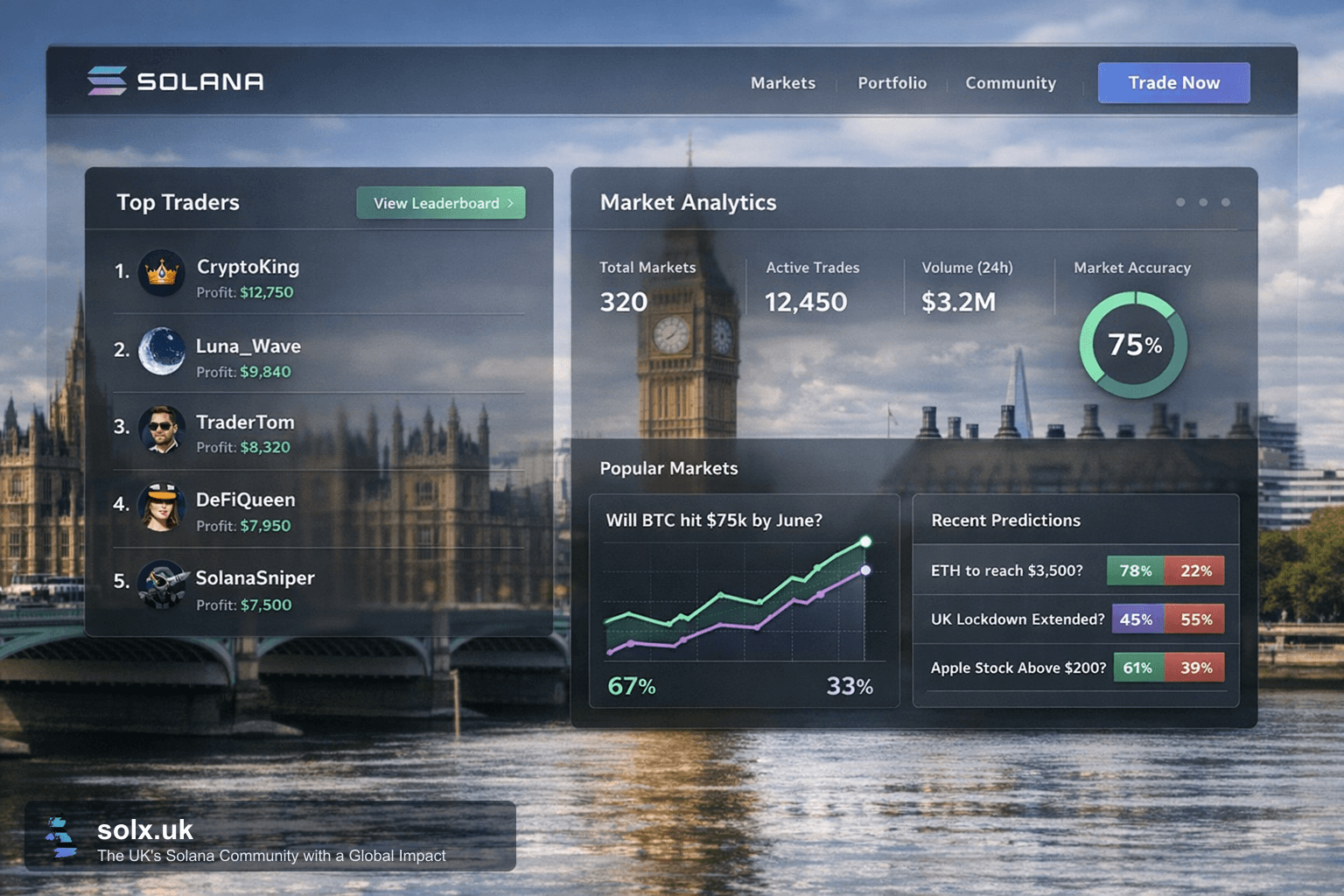
Task: Click the CryptoKing trader name
Action: (x=248, y=267)
